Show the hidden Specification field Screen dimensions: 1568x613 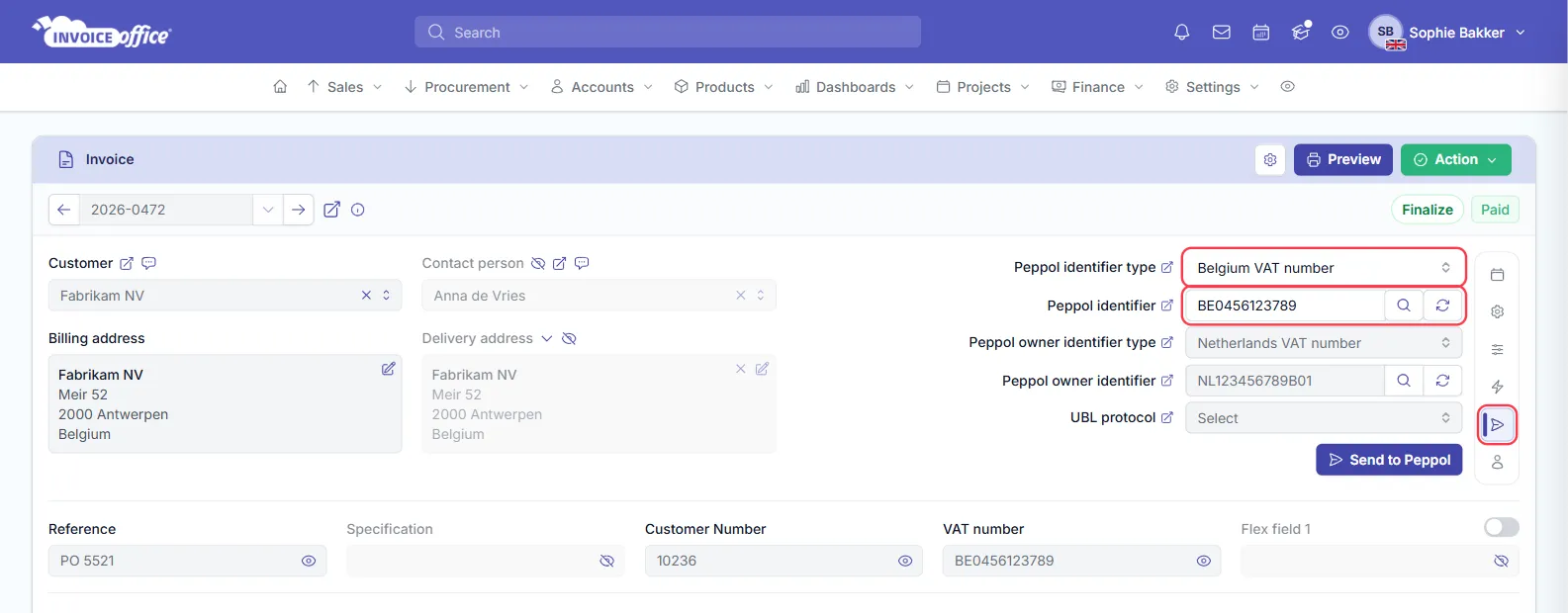coord(607,561)
